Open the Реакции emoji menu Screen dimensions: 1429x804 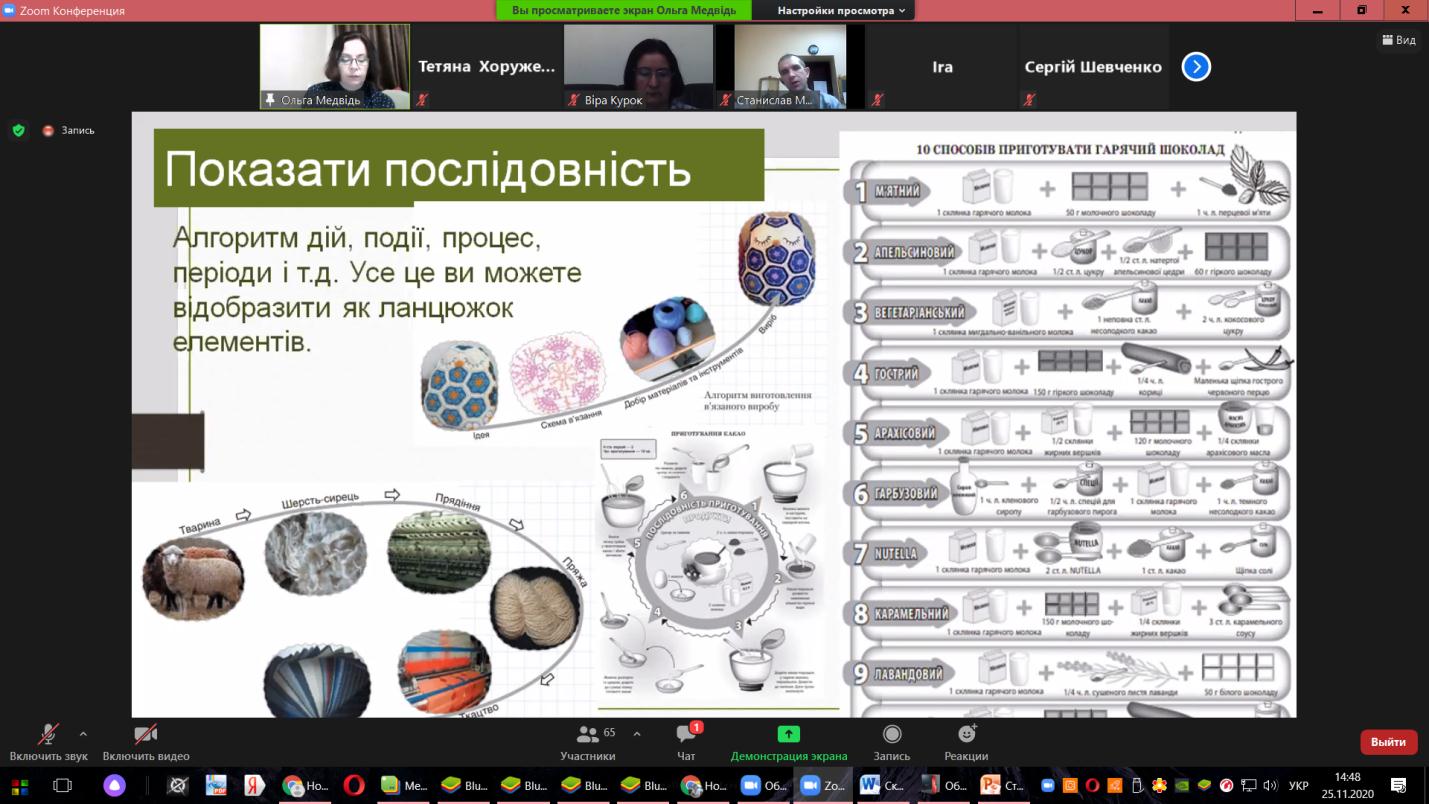[x=966, y=742]
